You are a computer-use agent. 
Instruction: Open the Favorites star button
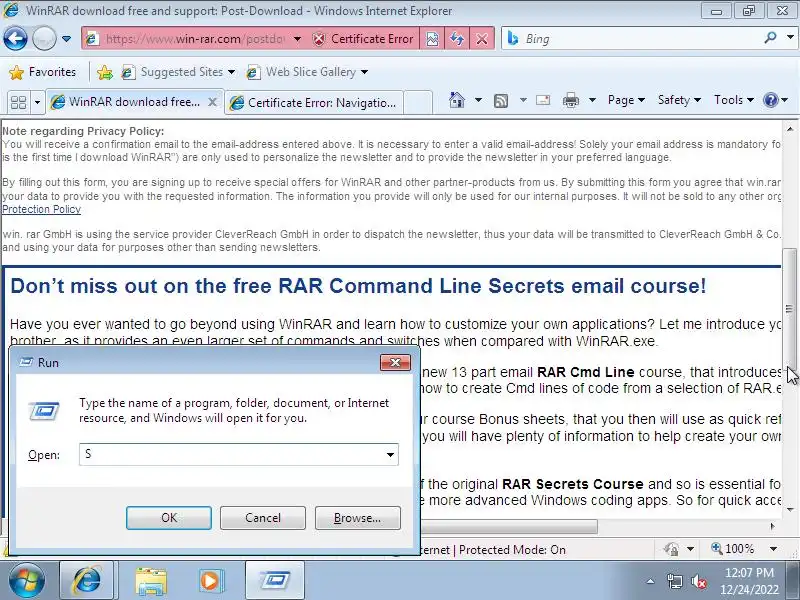[x=43, y=72]
